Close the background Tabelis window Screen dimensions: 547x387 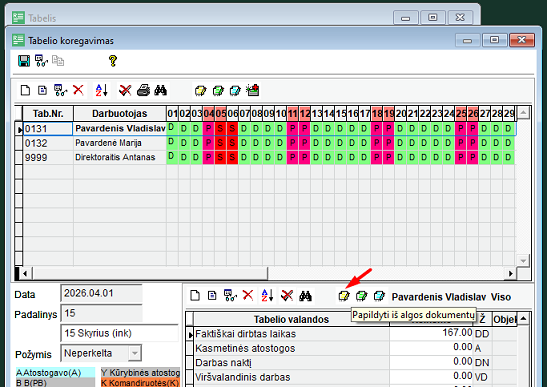click(460, 17)
